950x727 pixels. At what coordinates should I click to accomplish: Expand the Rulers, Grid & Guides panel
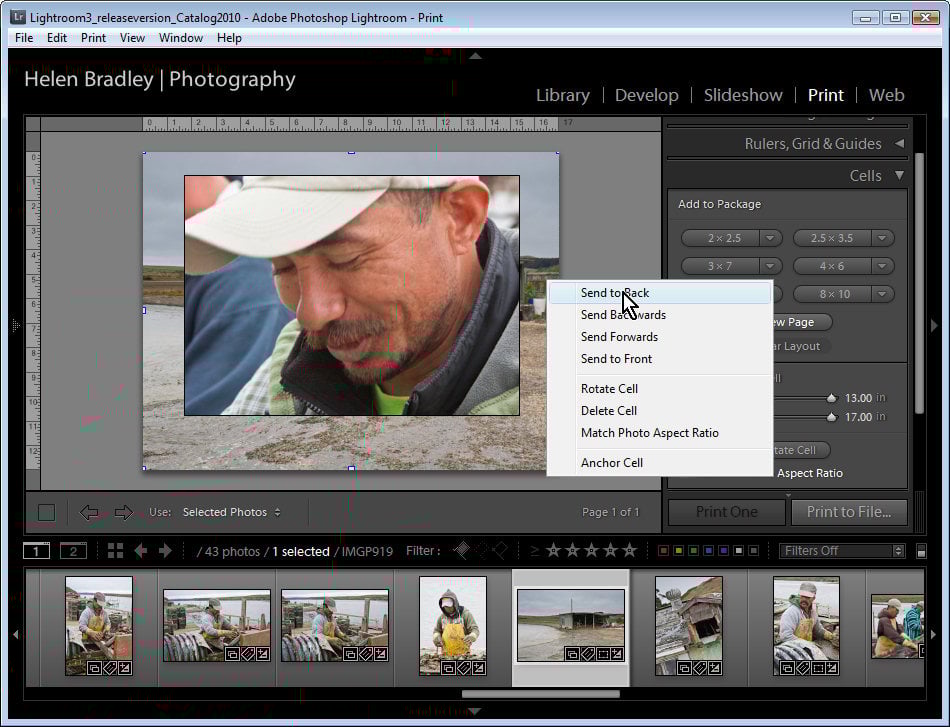tap(898, 144)
